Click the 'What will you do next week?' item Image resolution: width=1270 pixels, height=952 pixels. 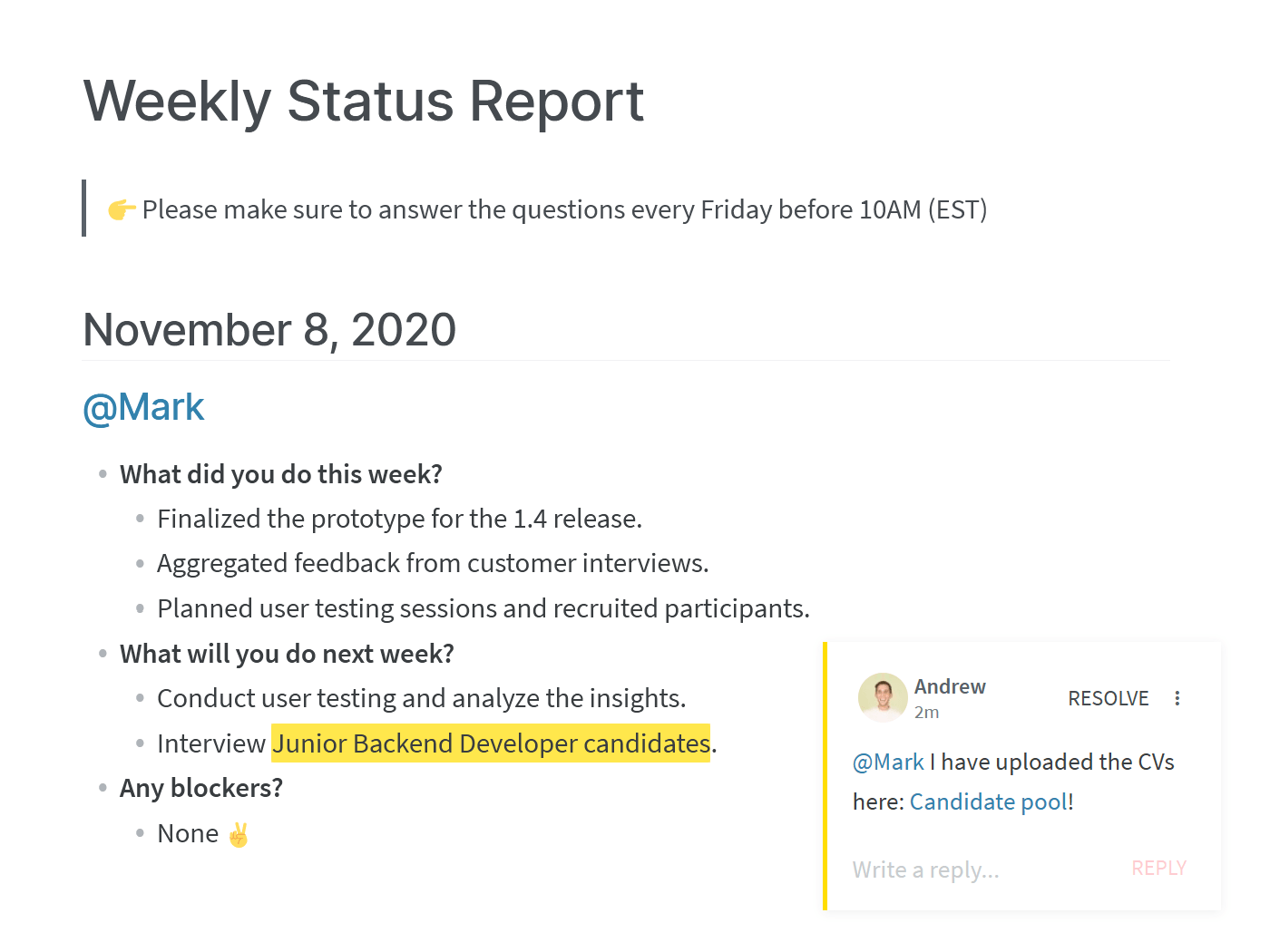tap(287, 654)
